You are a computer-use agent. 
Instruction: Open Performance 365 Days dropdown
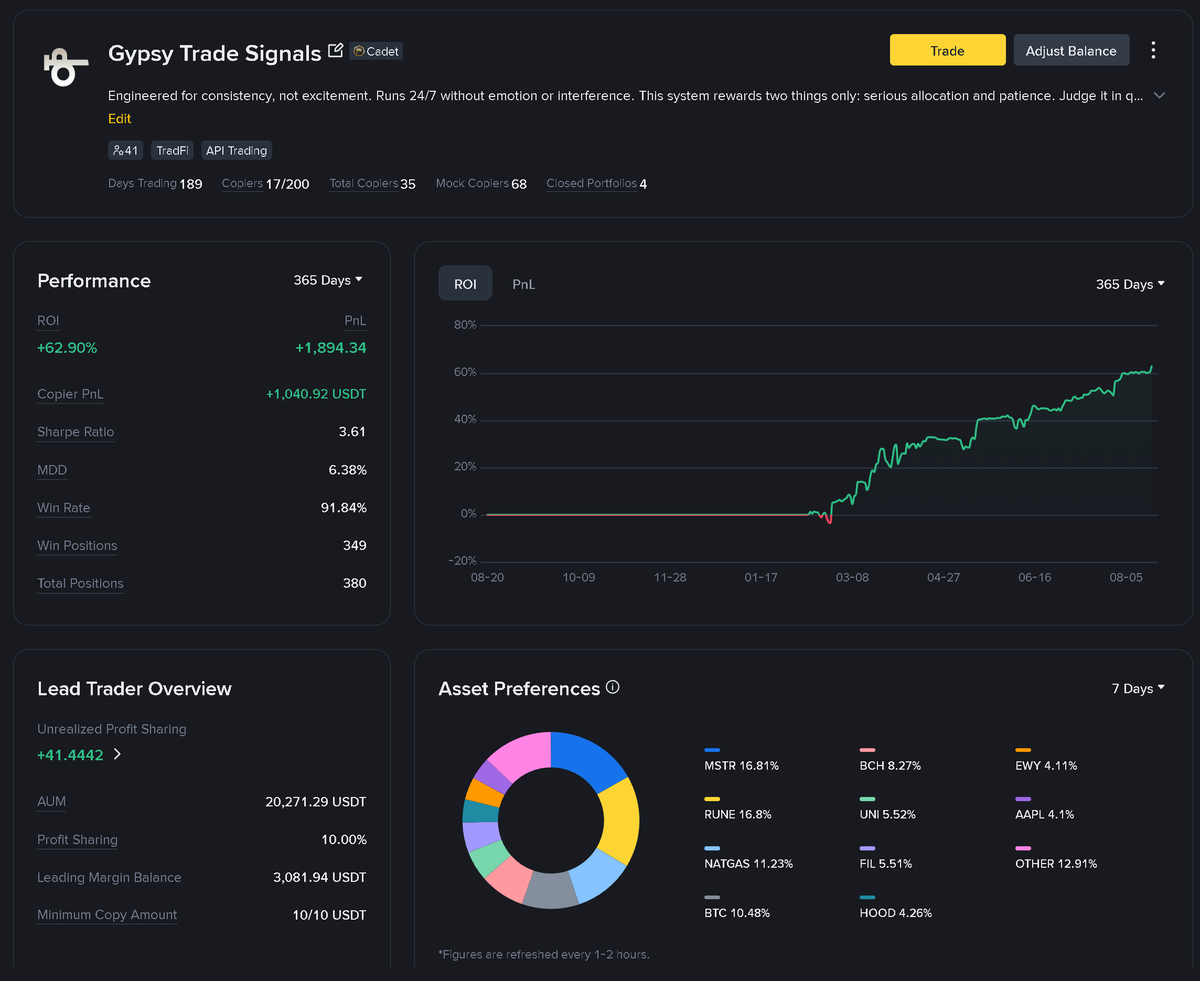328,280
